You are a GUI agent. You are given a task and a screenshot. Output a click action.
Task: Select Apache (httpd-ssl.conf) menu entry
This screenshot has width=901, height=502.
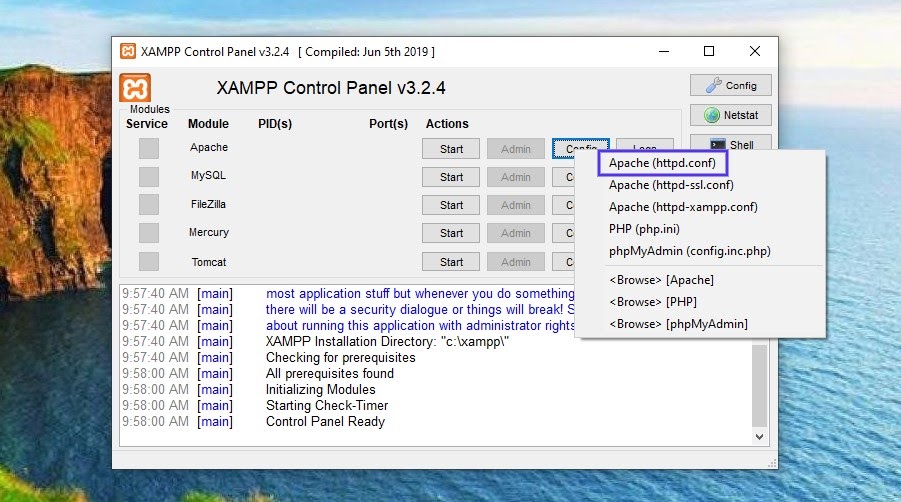pyautogui.click(x=671, y=185)
